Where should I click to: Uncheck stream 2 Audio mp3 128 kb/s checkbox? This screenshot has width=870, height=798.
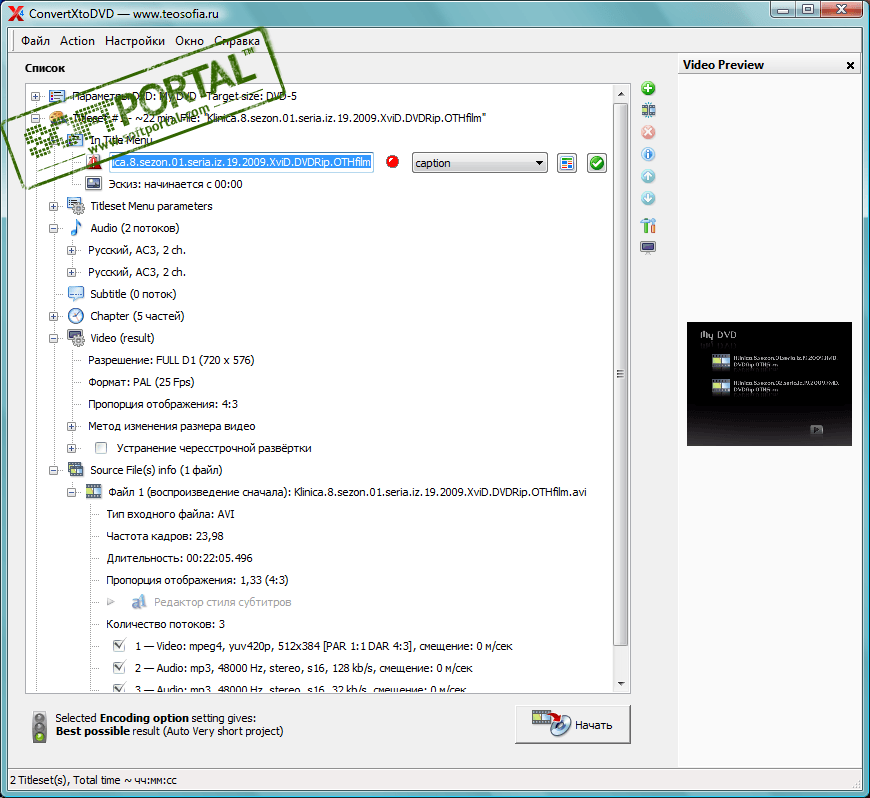tap(119, 668)
